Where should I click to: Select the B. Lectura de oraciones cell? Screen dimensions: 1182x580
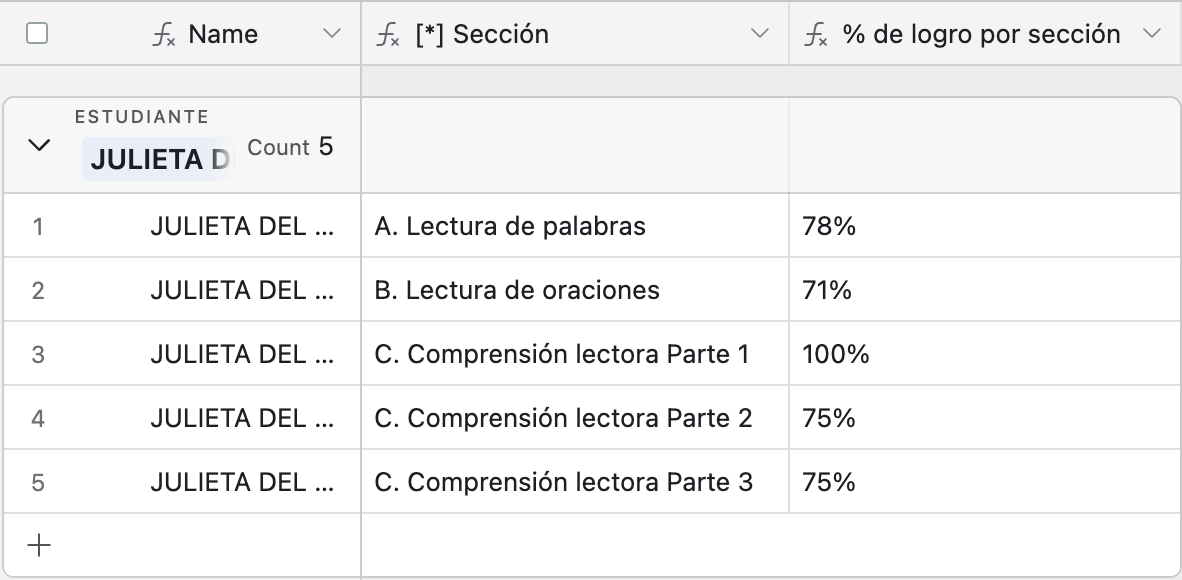pos(575,290)
